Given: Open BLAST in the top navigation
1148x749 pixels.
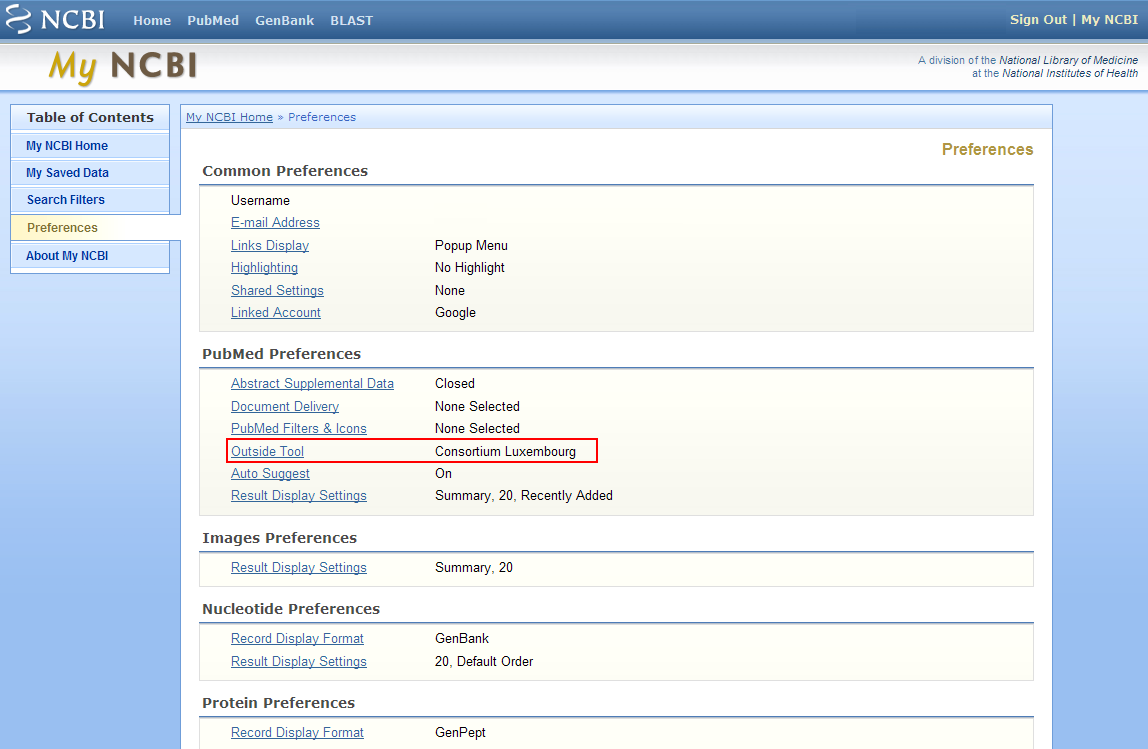Looking at the screenshot, I should point(351,21).
